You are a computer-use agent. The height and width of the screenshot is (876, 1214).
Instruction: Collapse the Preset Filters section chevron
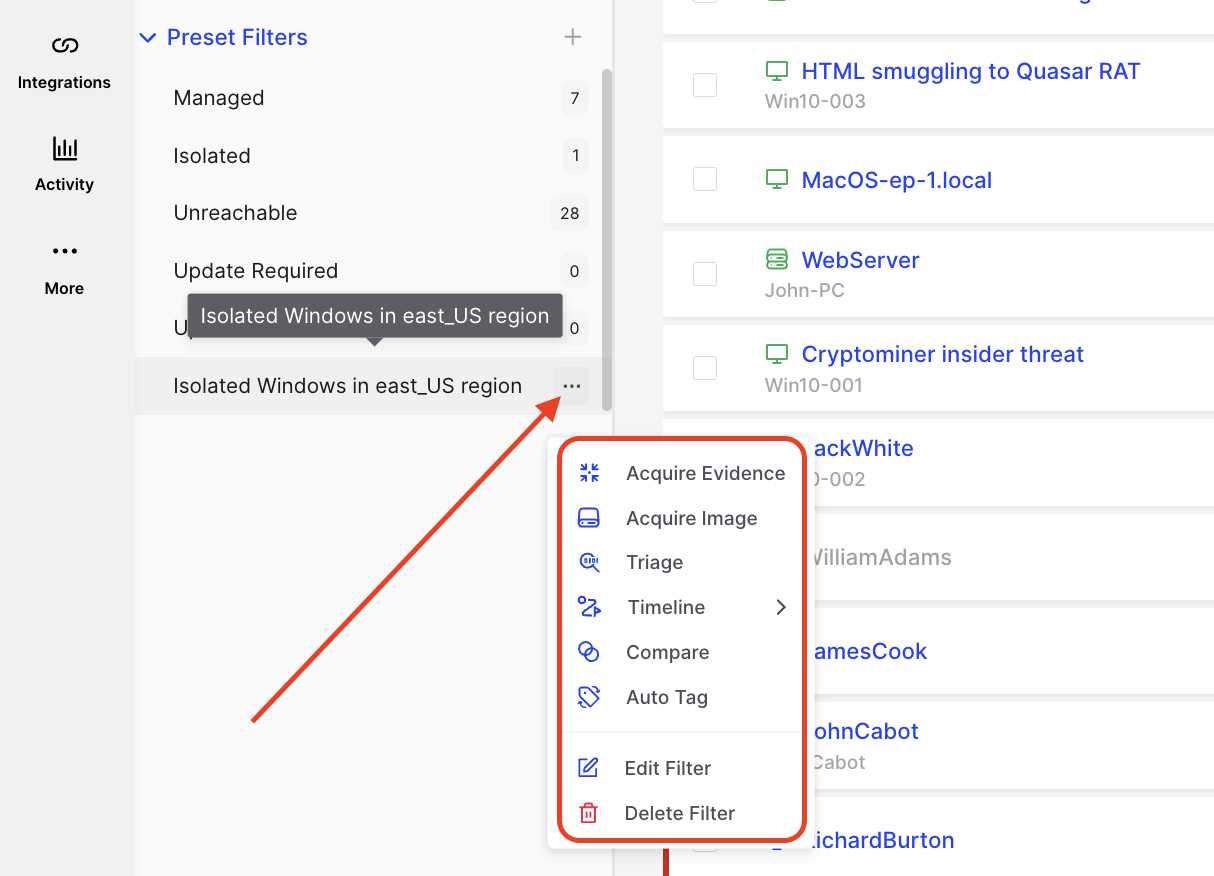pyautogui.click(x=148, y=38)
